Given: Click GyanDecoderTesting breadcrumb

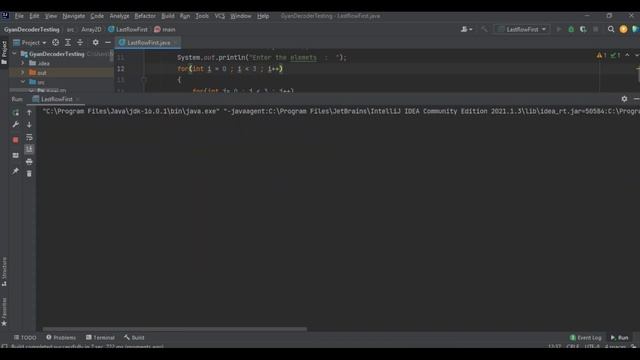Looking at the screenshot, I should coord(32,29).
